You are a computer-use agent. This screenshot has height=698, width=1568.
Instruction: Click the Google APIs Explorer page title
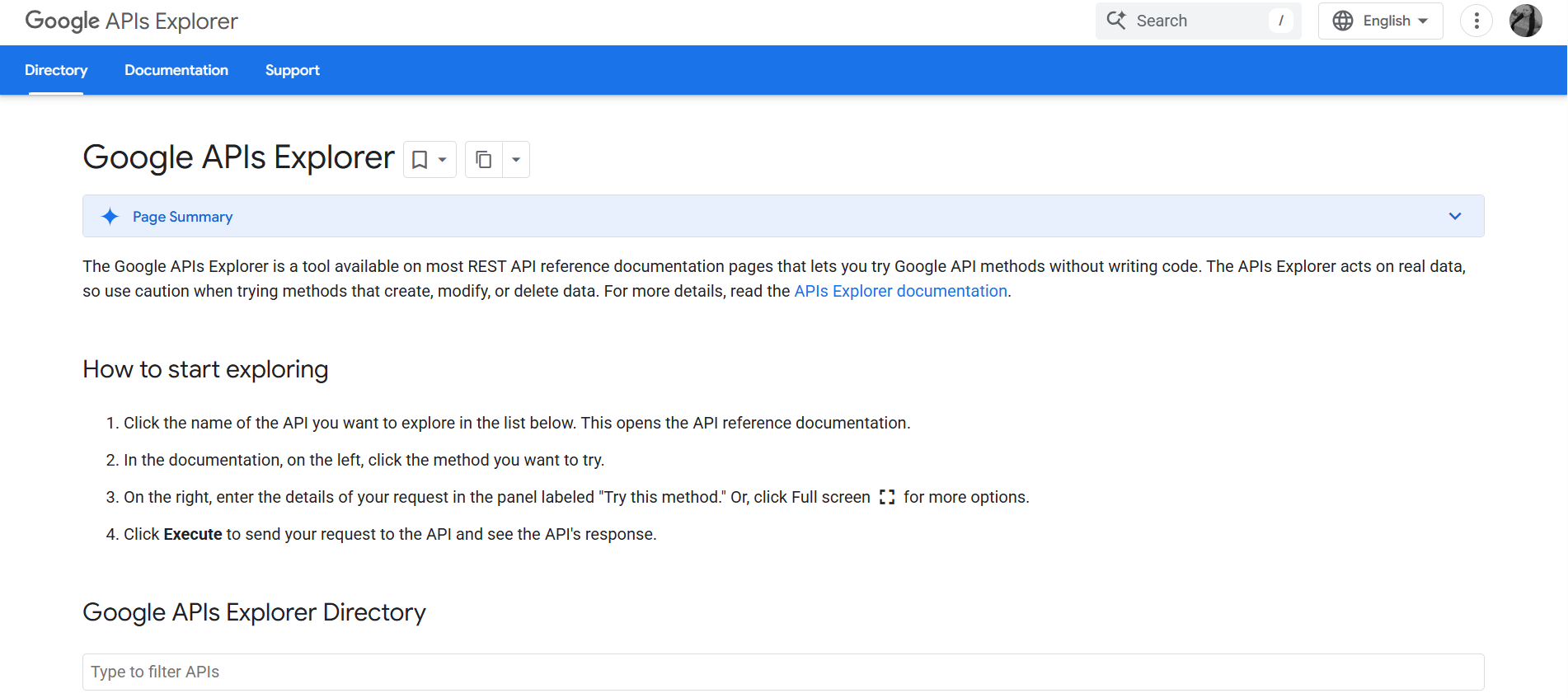(x=238, y=157)
